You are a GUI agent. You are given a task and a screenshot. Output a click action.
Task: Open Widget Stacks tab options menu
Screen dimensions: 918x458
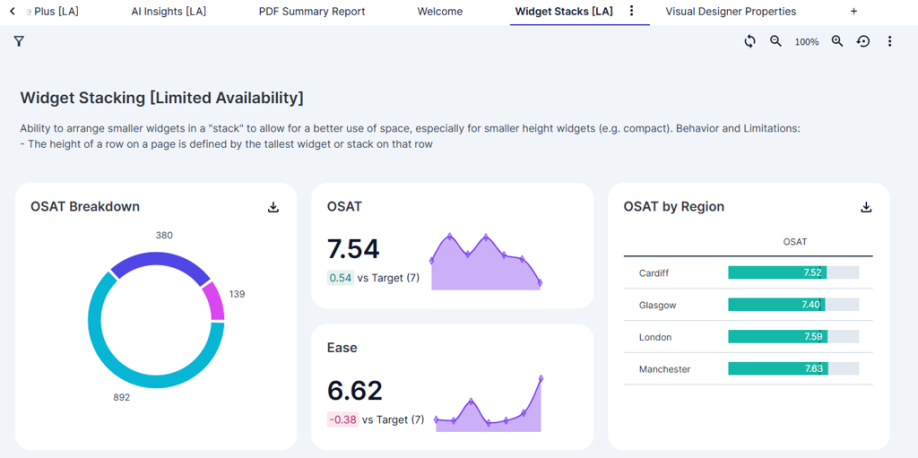click(631, 11)
